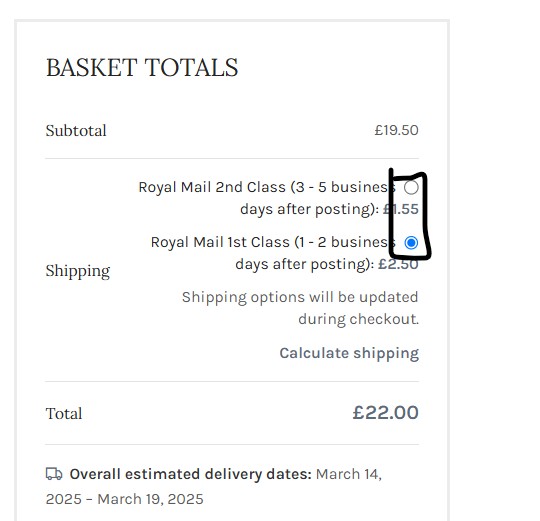This screenshot has height=521, width=540.
Task: Click the £1.55 second class price
Action: [401, 209]
